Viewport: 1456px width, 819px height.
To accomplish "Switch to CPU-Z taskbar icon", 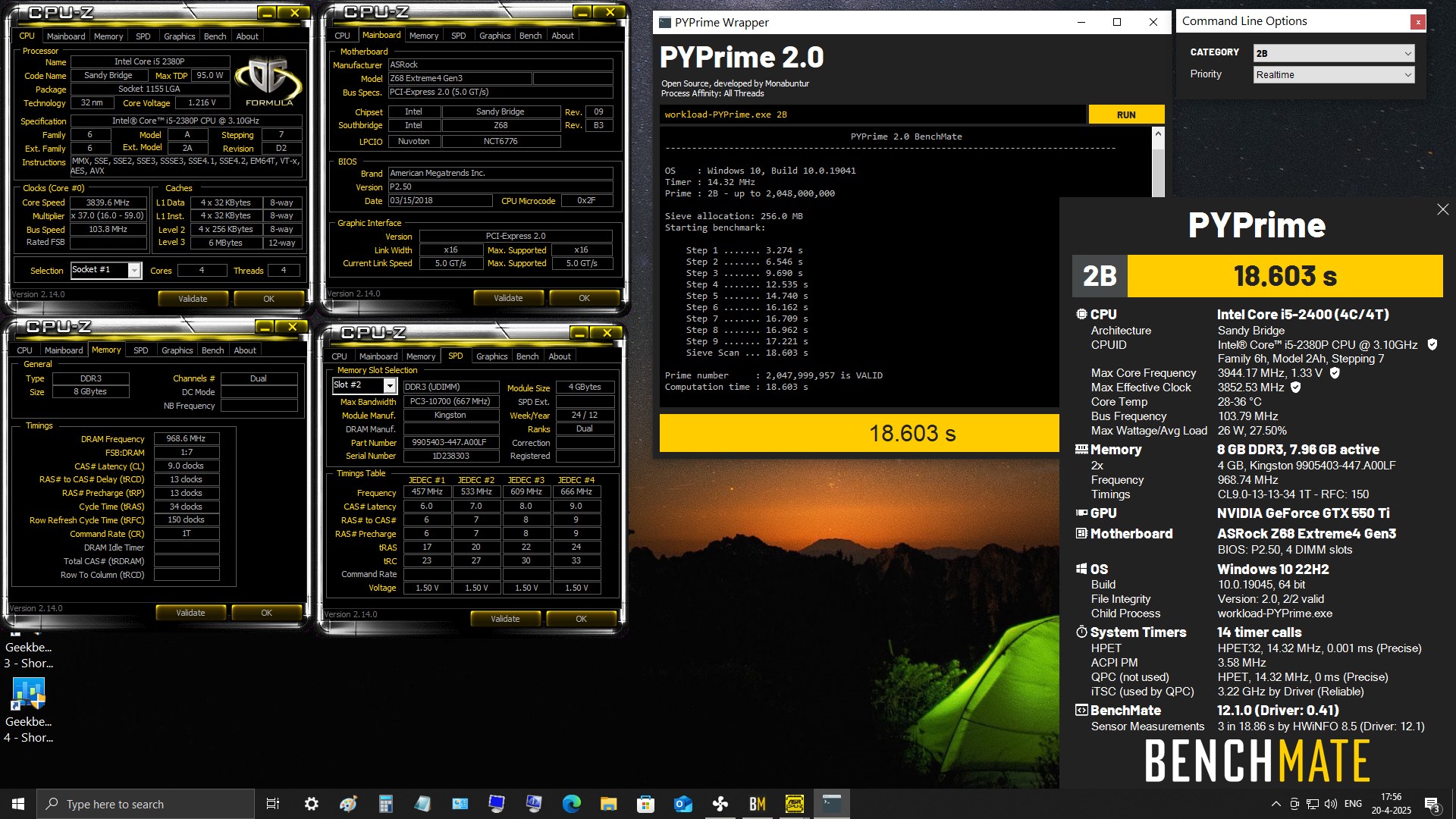I will click(794, 804).
